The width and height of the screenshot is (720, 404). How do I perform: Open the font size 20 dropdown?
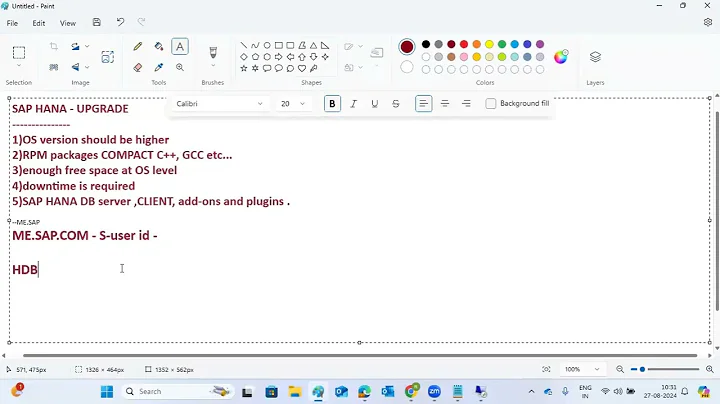293,104
